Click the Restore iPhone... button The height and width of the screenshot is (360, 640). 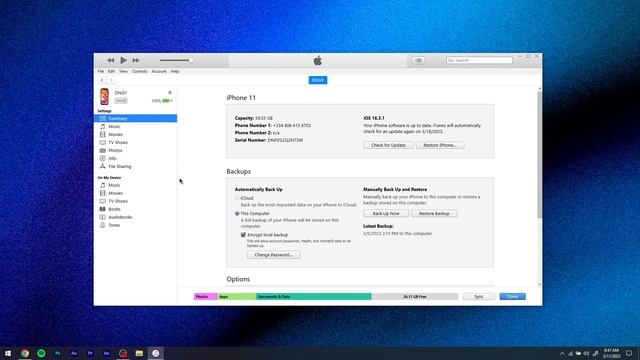click(440, 145)
